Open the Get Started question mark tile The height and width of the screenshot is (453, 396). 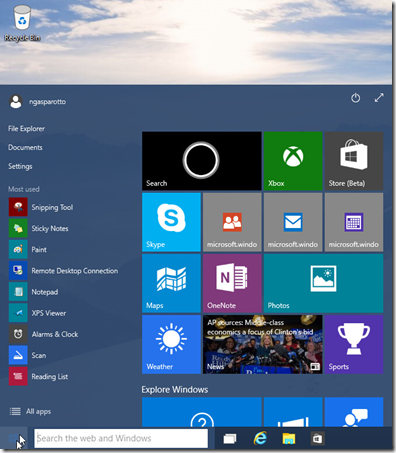pos(202,412)
